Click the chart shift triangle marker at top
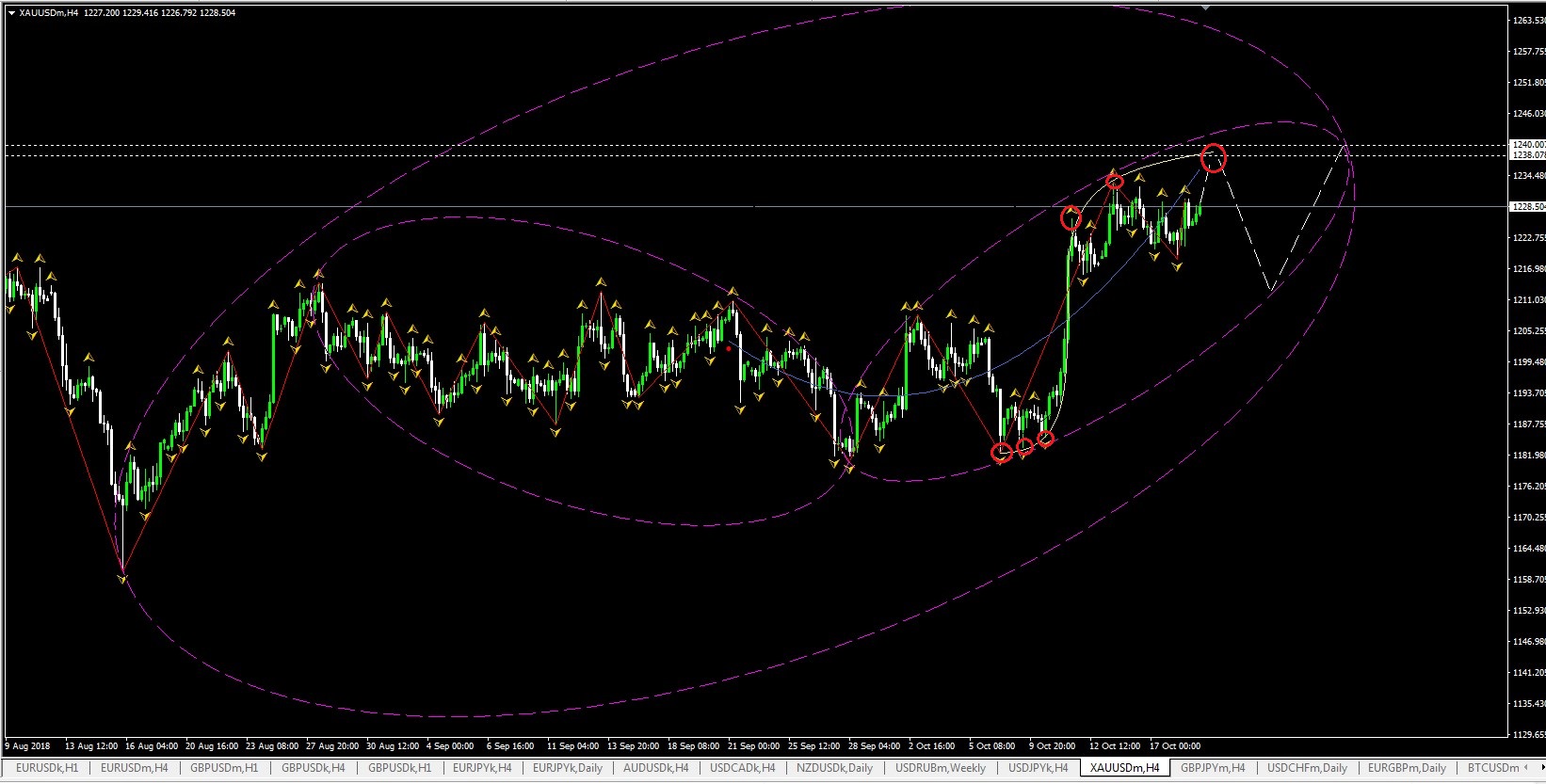Image resolution: width=1546 pixels, height=784 pixels. pos(1205,8)
